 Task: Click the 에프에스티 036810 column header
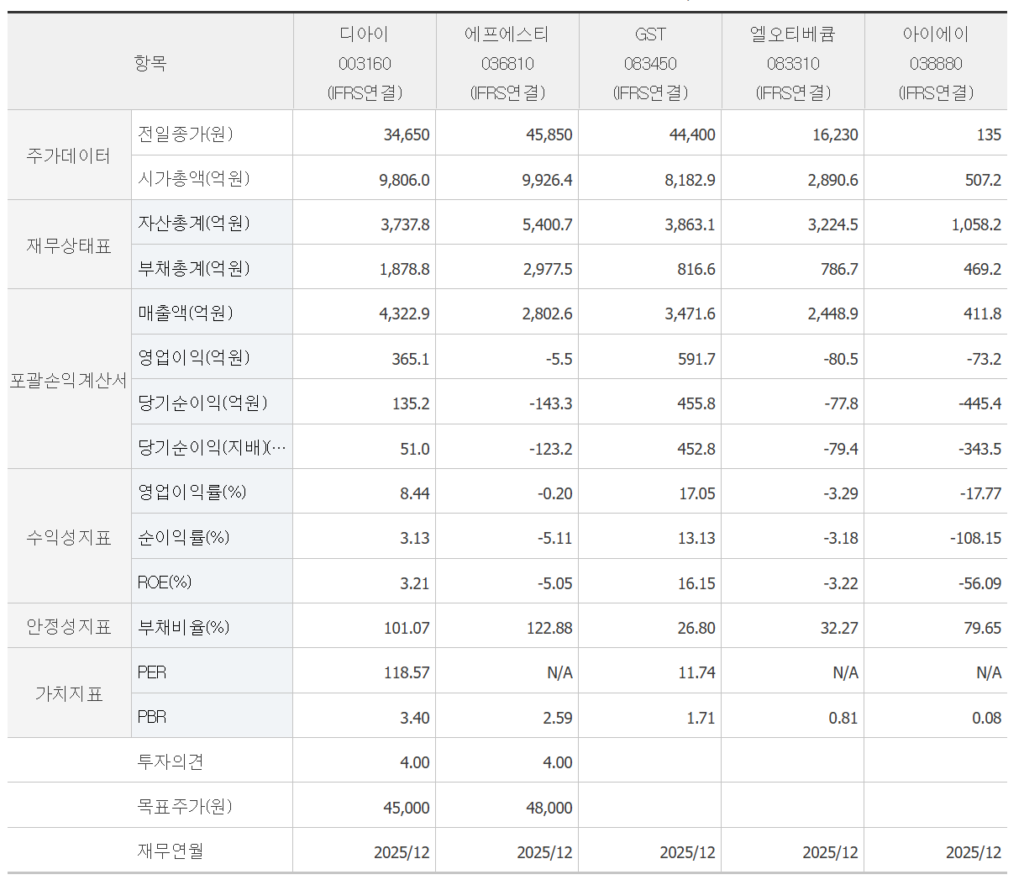pyautogui.click(x=507, y=63)
